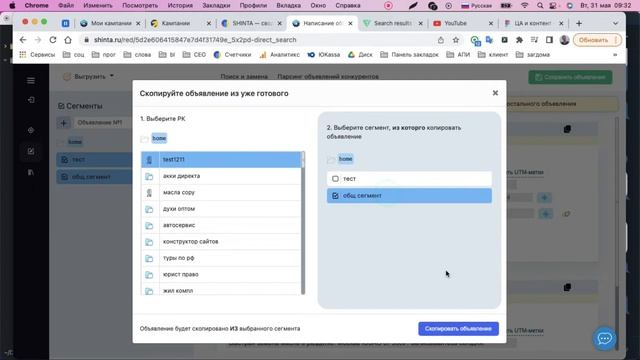Open the Chrome extensions puzzle icon
This screenshot has height=360, width=640.
tap(519, 40)
